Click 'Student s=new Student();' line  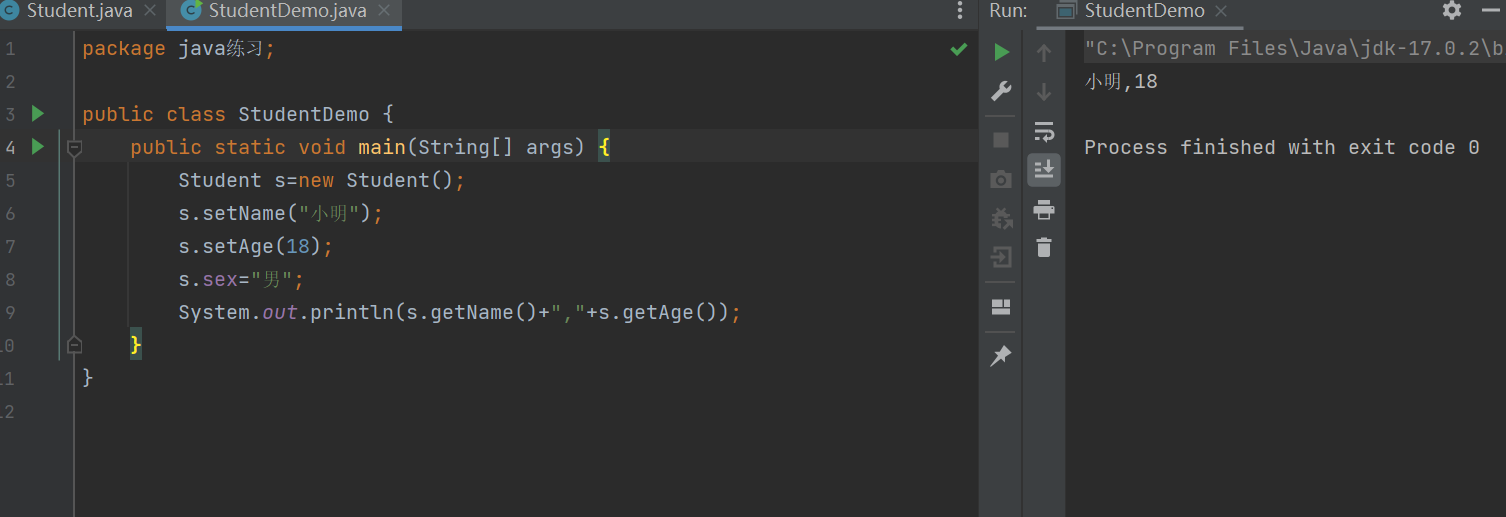[322, 181]
